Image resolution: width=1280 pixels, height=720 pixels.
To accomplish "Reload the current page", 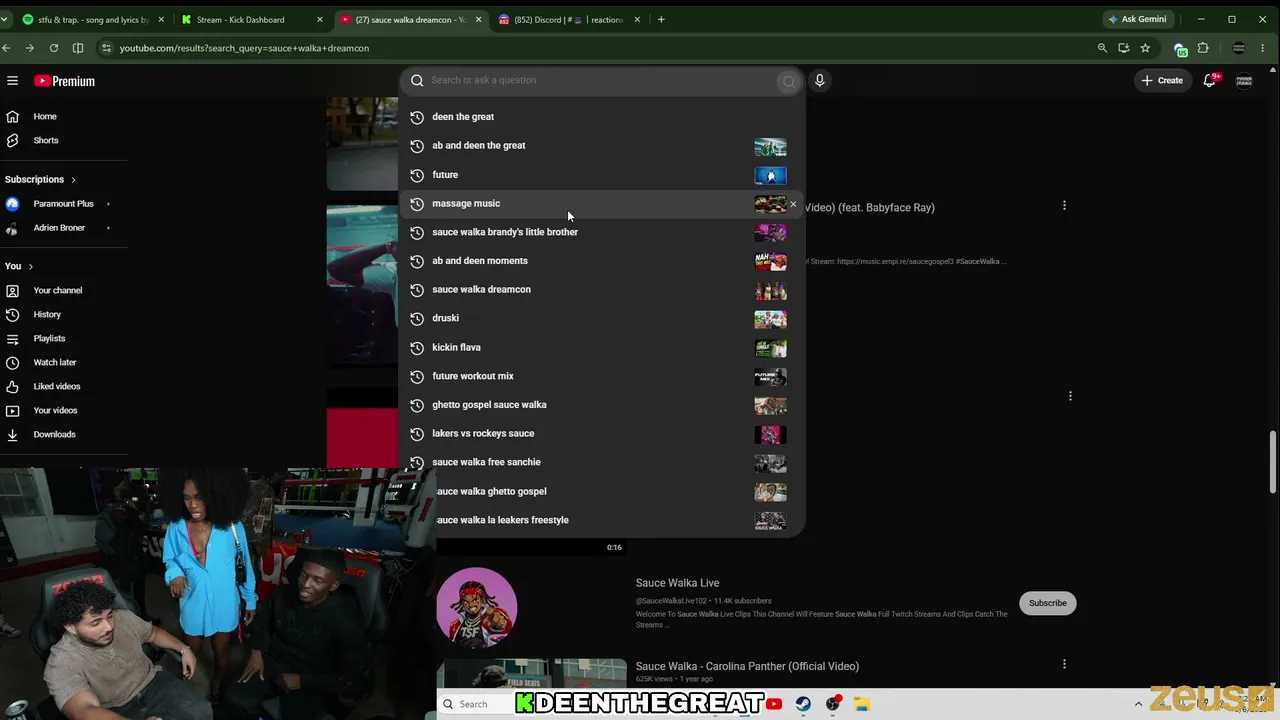I will (x=54, y=48).
